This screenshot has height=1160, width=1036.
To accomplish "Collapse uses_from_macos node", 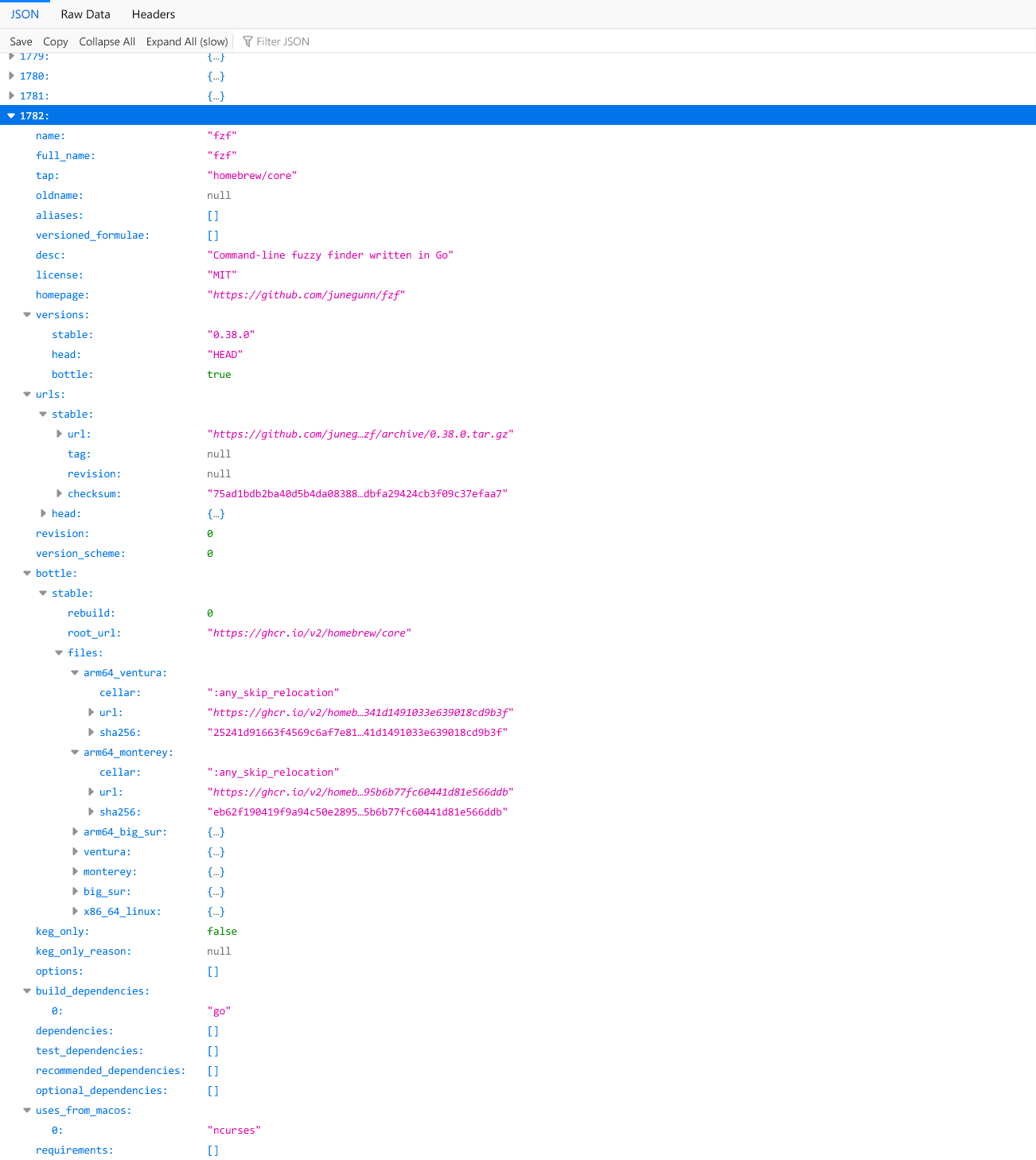I will point(27,1110).
